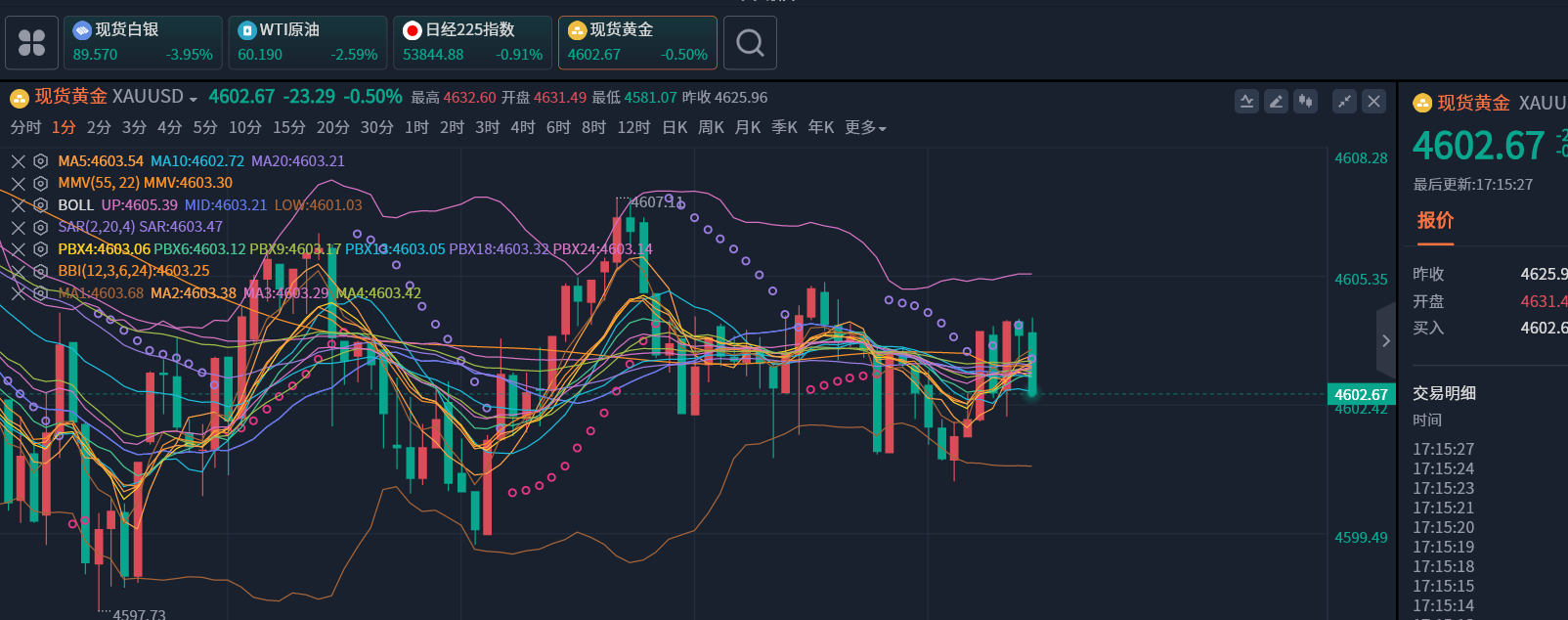Expand the XAUUSD symbol dropdown
1568x620 pixels.
click(x=193, y=99)
